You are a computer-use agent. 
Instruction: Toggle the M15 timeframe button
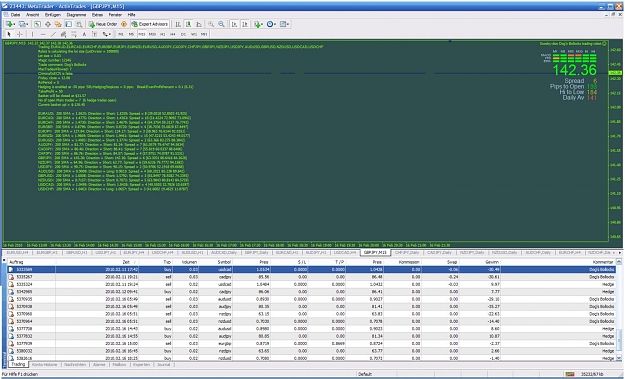click(142, 34)
